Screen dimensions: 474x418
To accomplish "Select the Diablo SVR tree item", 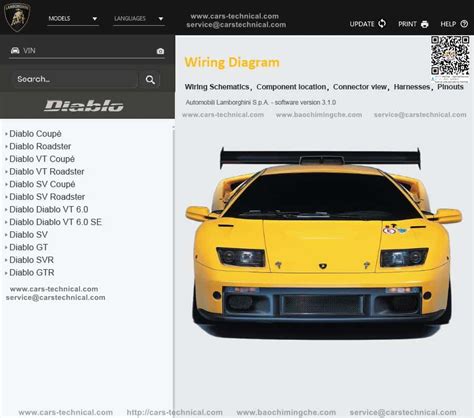I will point(31,260).
